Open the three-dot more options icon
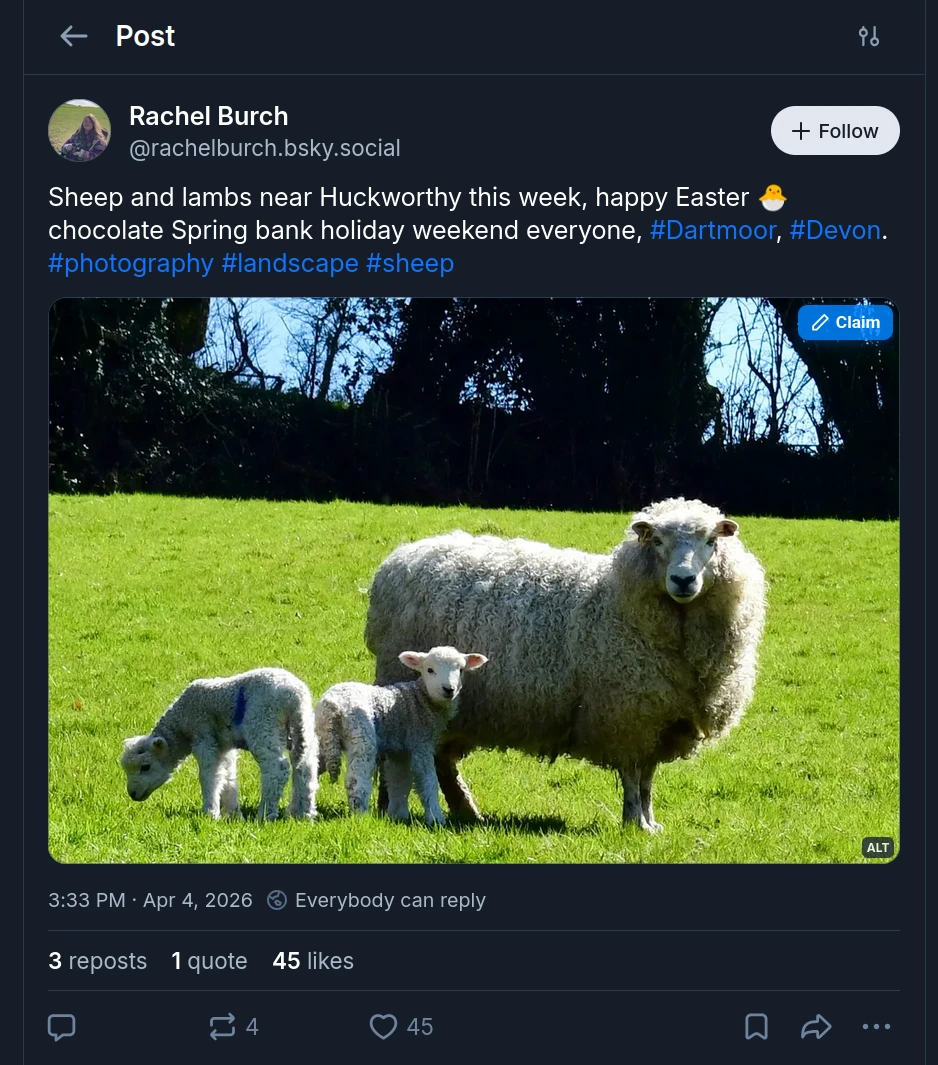Image resolution: width=938 pixels, height=1065 pixels. tap(876, 1026)
